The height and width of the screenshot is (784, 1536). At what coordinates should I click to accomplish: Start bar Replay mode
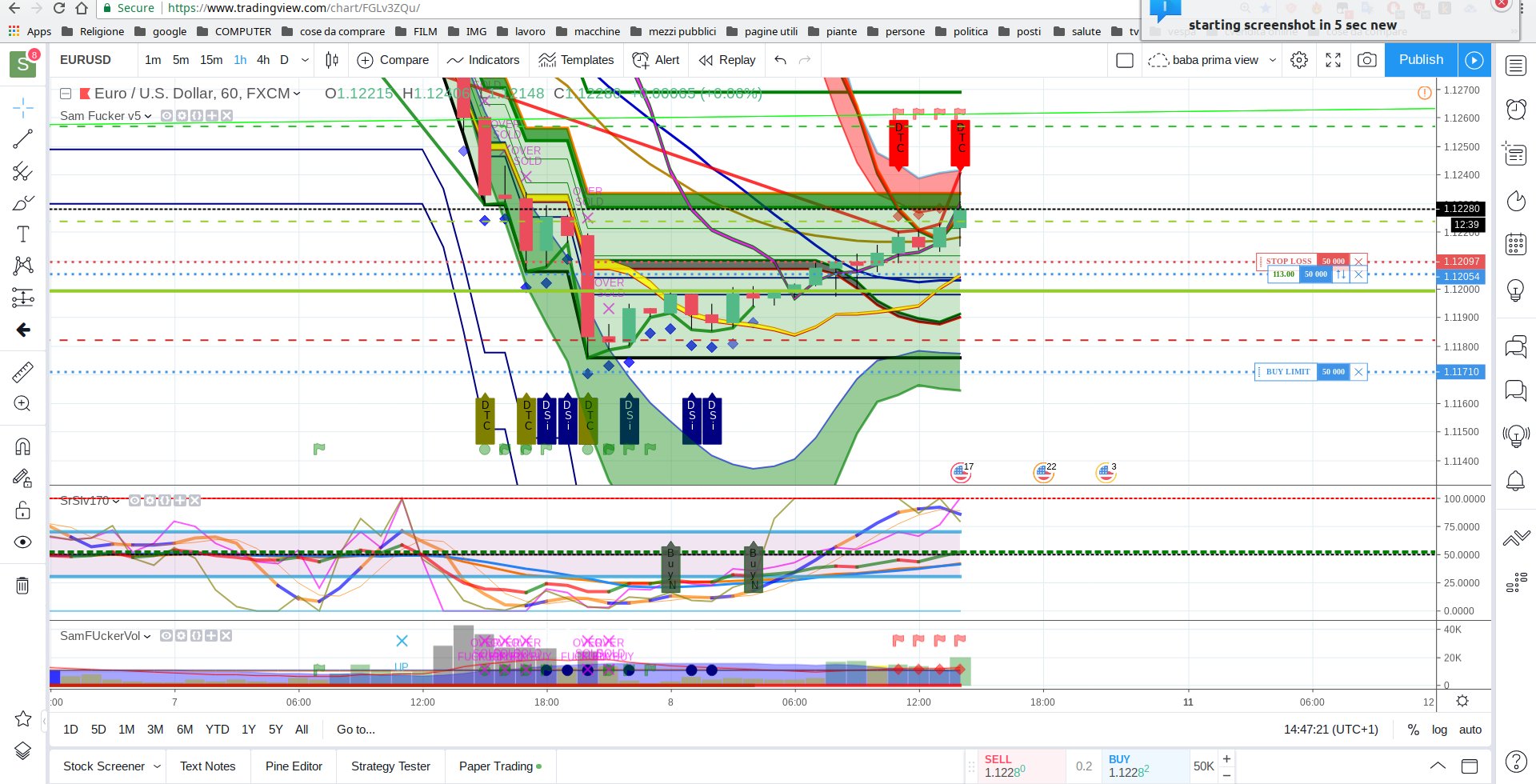tap(726, 60)
